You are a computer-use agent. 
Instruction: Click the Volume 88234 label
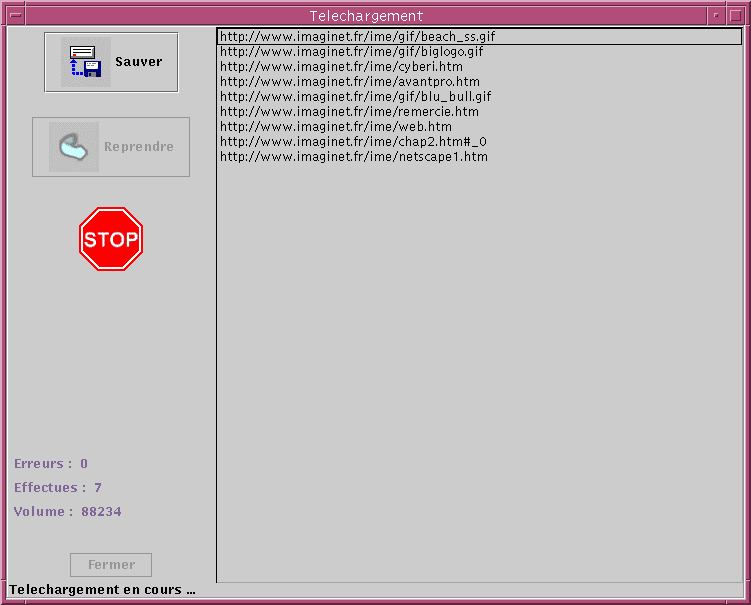(x=68, y=512)
